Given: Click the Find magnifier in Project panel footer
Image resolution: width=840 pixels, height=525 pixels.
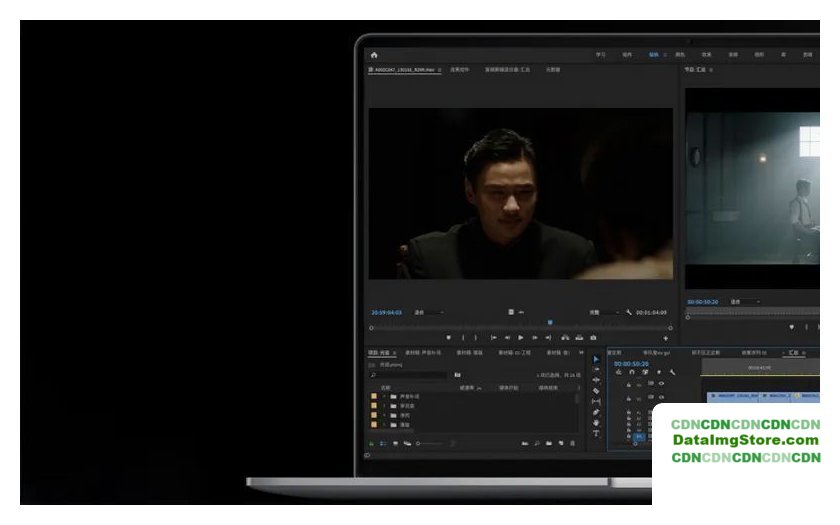Looking at the screenshot, I should coord(537,444).
